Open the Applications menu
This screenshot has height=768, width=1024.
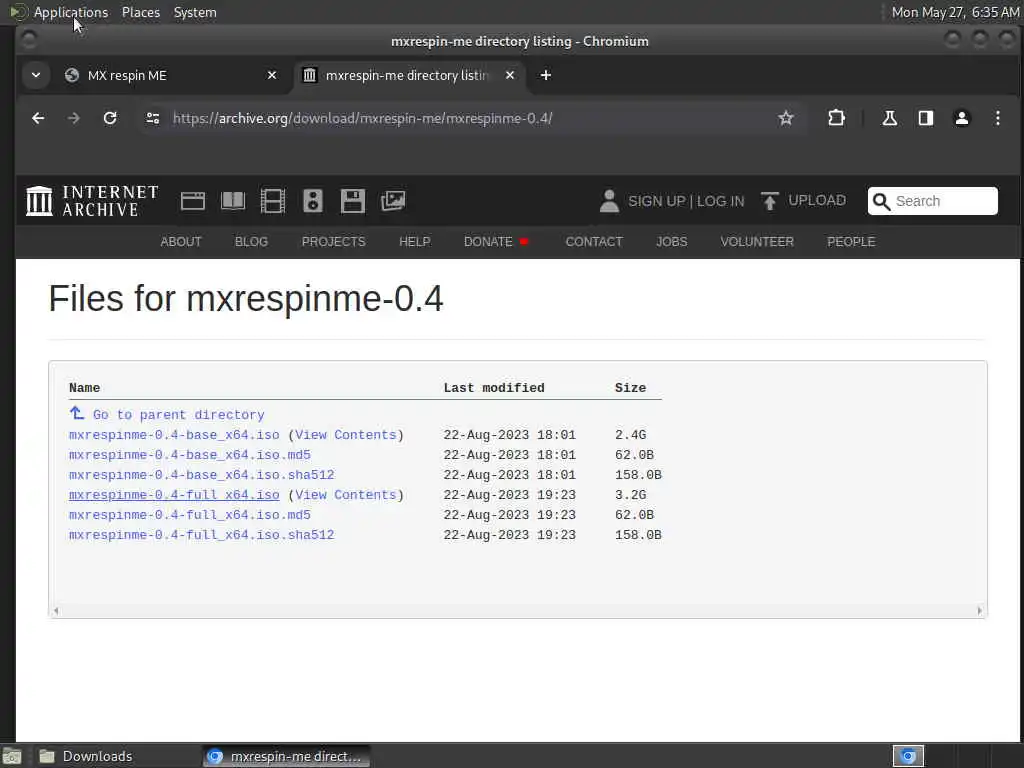pyautogui.click(x=71, y=12)
